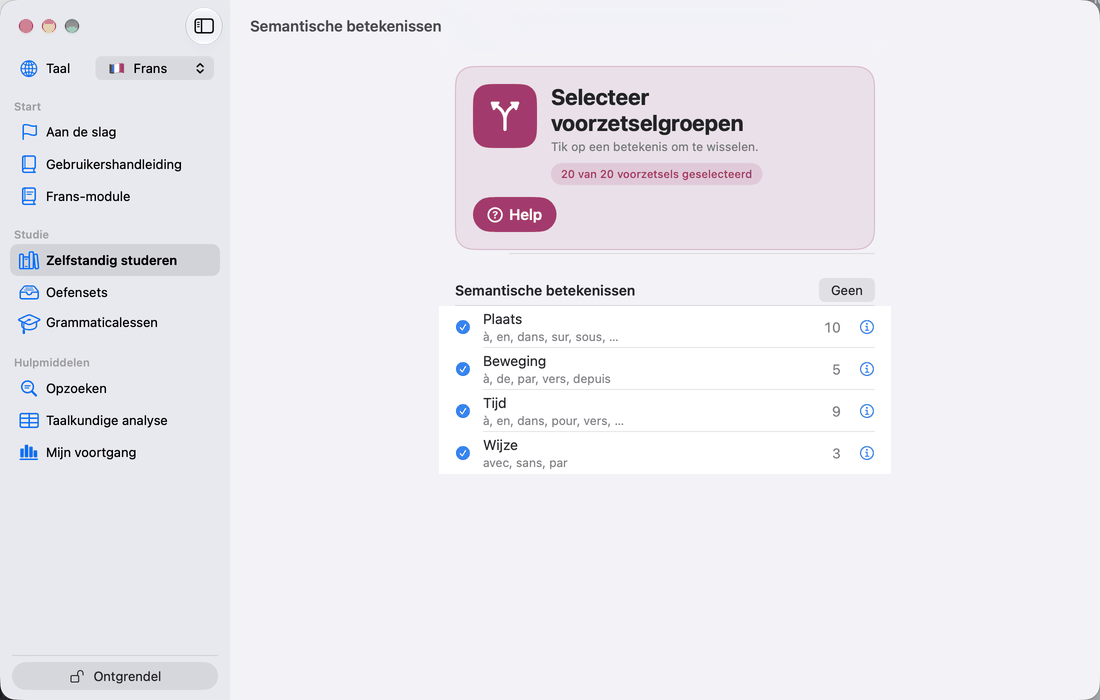This screenshot has width=1100, height=700.
Task: Click the Geen button
Action: [x=846, y=290]
